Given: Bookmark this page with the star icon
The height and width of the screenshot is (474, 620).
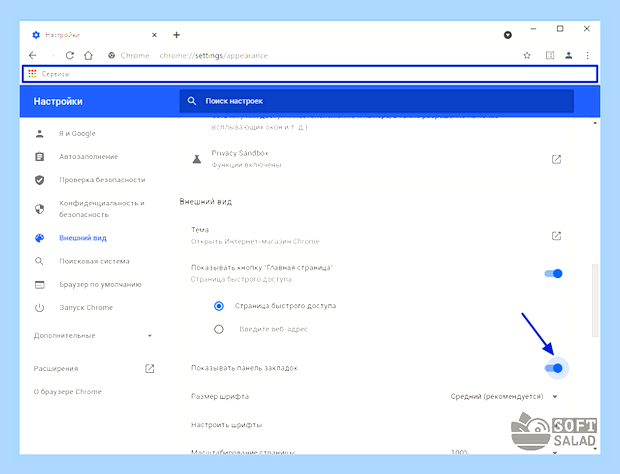Looking at the screenshot, I should click(527, 55).
